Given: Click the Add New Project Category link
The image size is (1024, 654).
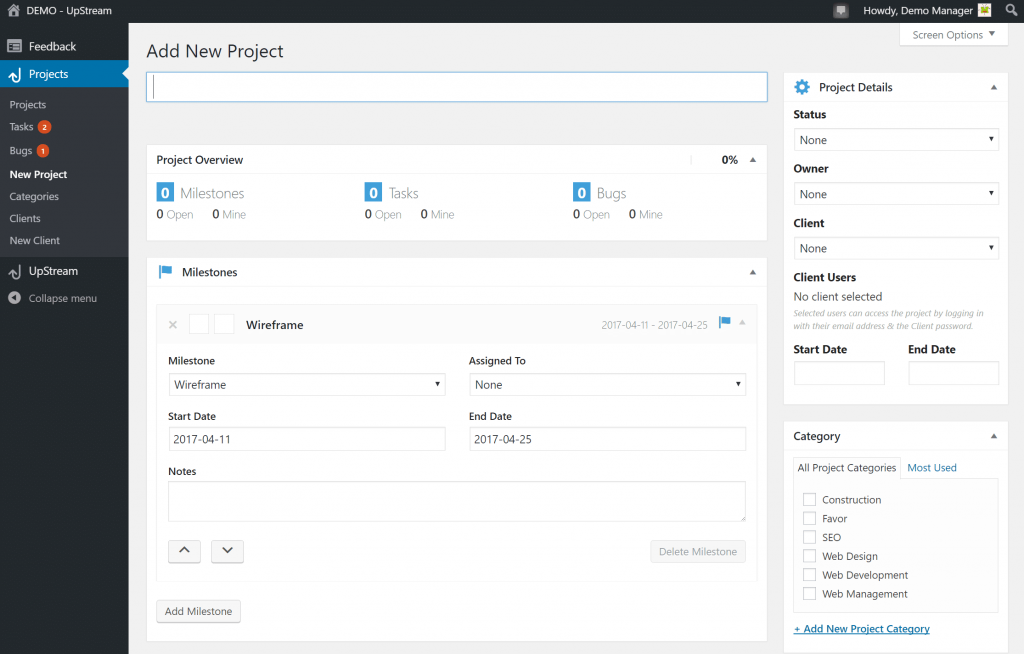Looking at the screenshot, I should (x=861, y=628).
